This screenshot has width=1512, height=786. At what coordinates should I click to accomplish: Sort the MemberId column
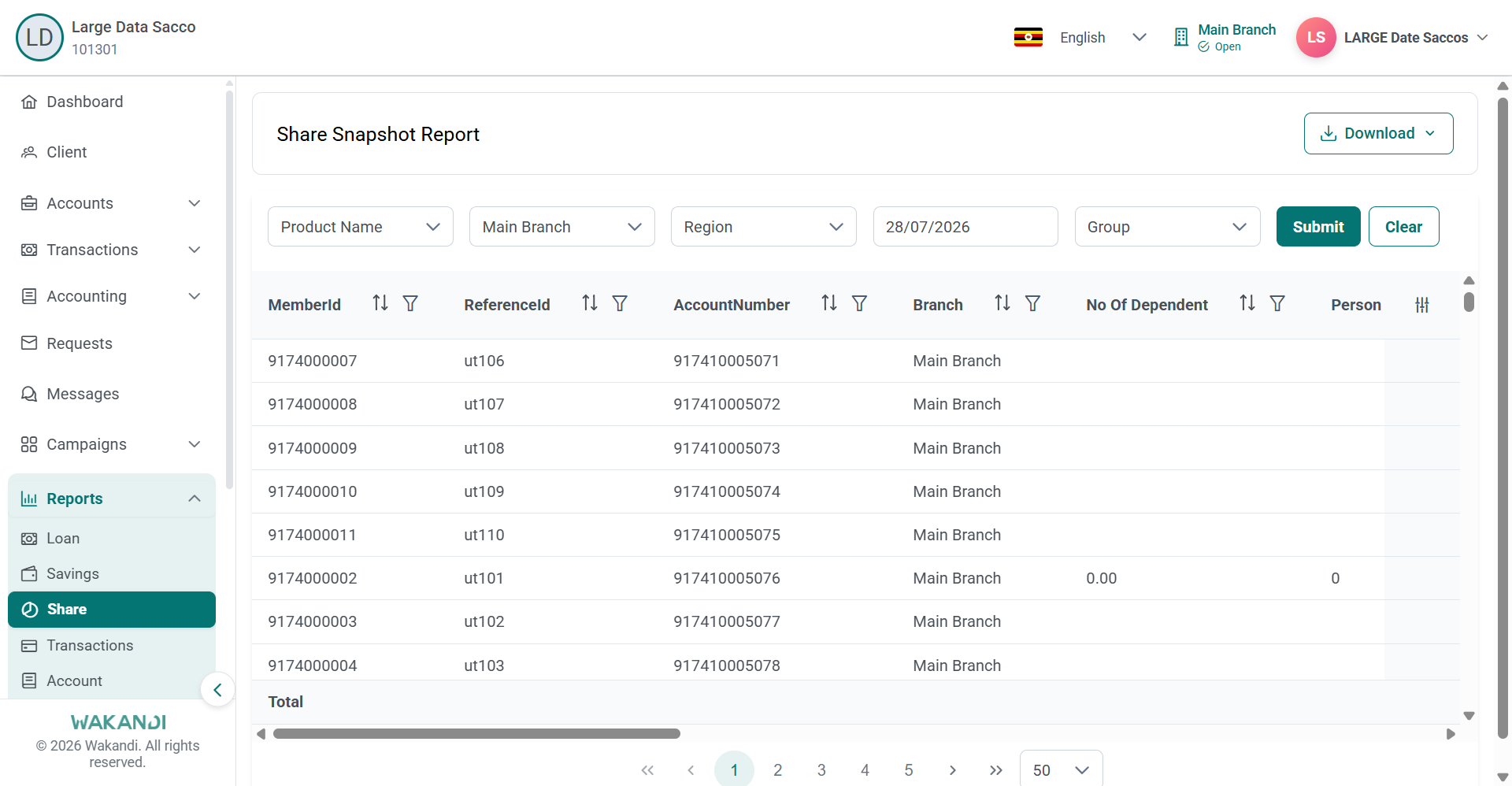click(x=380, y=303)
